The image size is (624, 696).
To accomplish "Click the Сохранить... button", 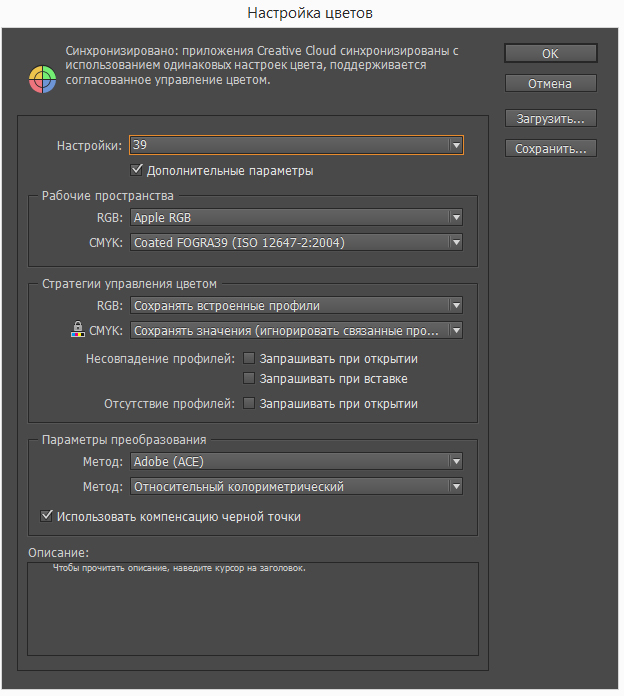I will (x=551, y=148).
